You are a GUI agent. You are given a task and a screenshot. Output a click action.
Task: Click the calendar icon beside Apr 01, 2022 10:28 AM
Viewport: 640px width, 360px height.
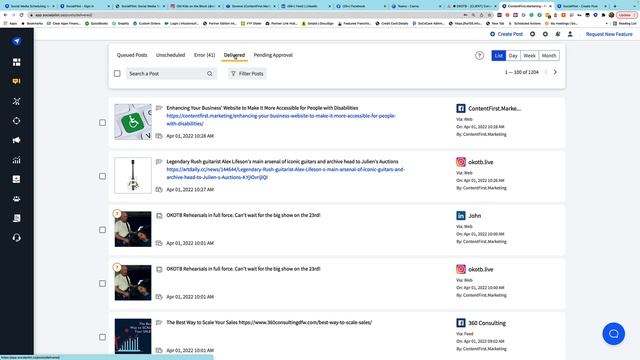[x=159, y=136]
